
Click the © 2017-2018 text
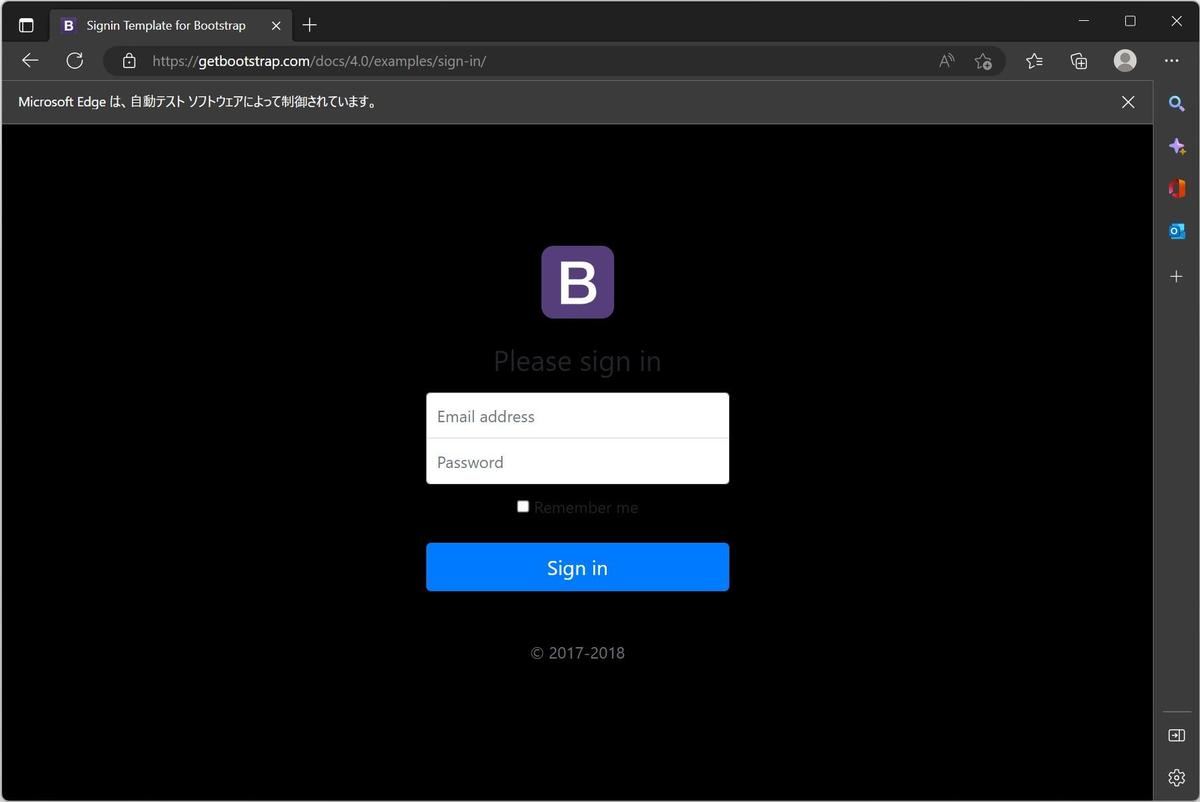pos(578,653)
